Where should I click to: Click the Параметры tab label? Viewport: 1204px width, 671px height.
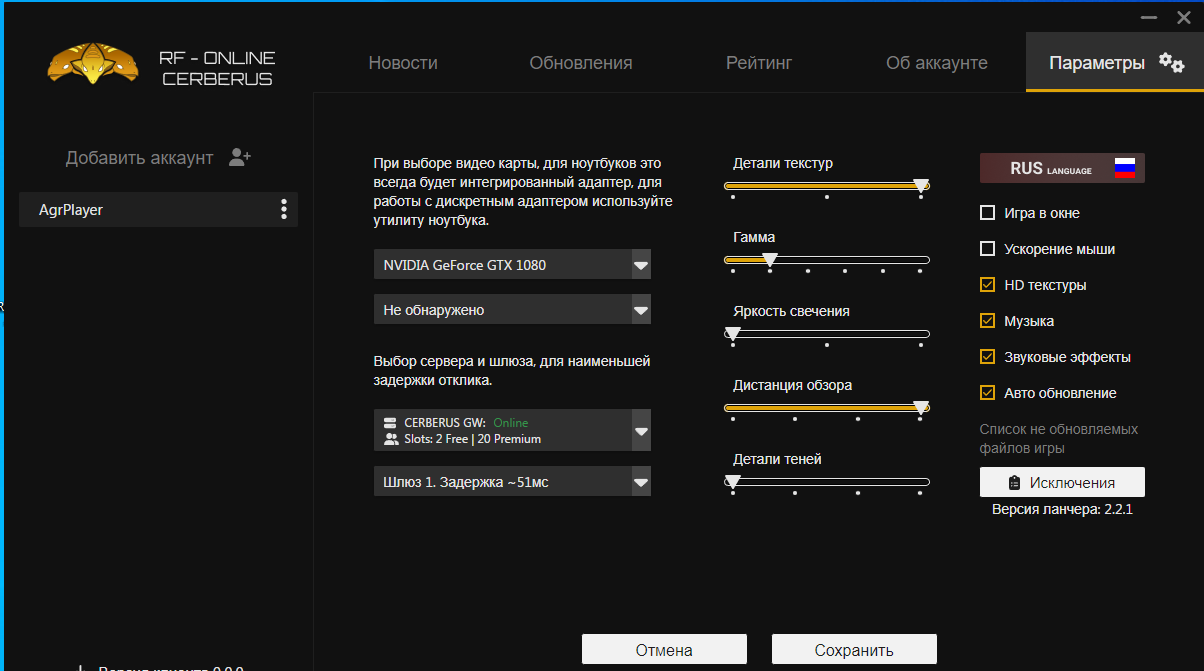pos(1097,63)
